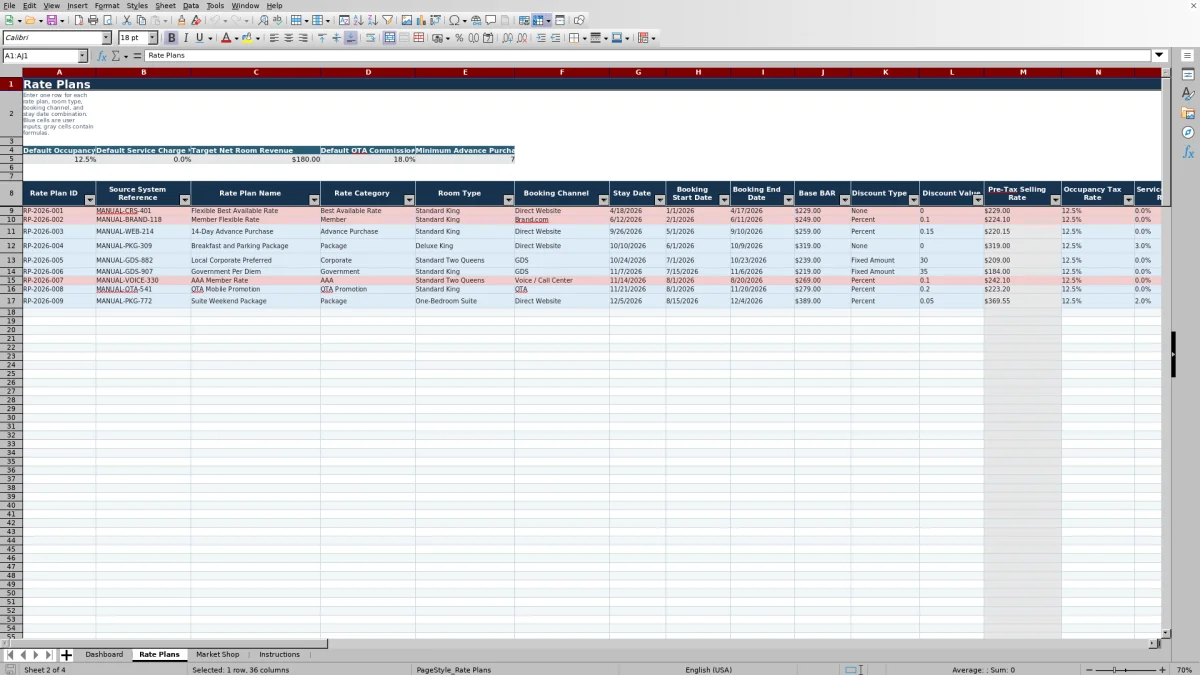Image resolution: width=1200 pixels, height=675 pixels.
Task: Click the AutoFilter funnel icon
Action: [387, 20]
